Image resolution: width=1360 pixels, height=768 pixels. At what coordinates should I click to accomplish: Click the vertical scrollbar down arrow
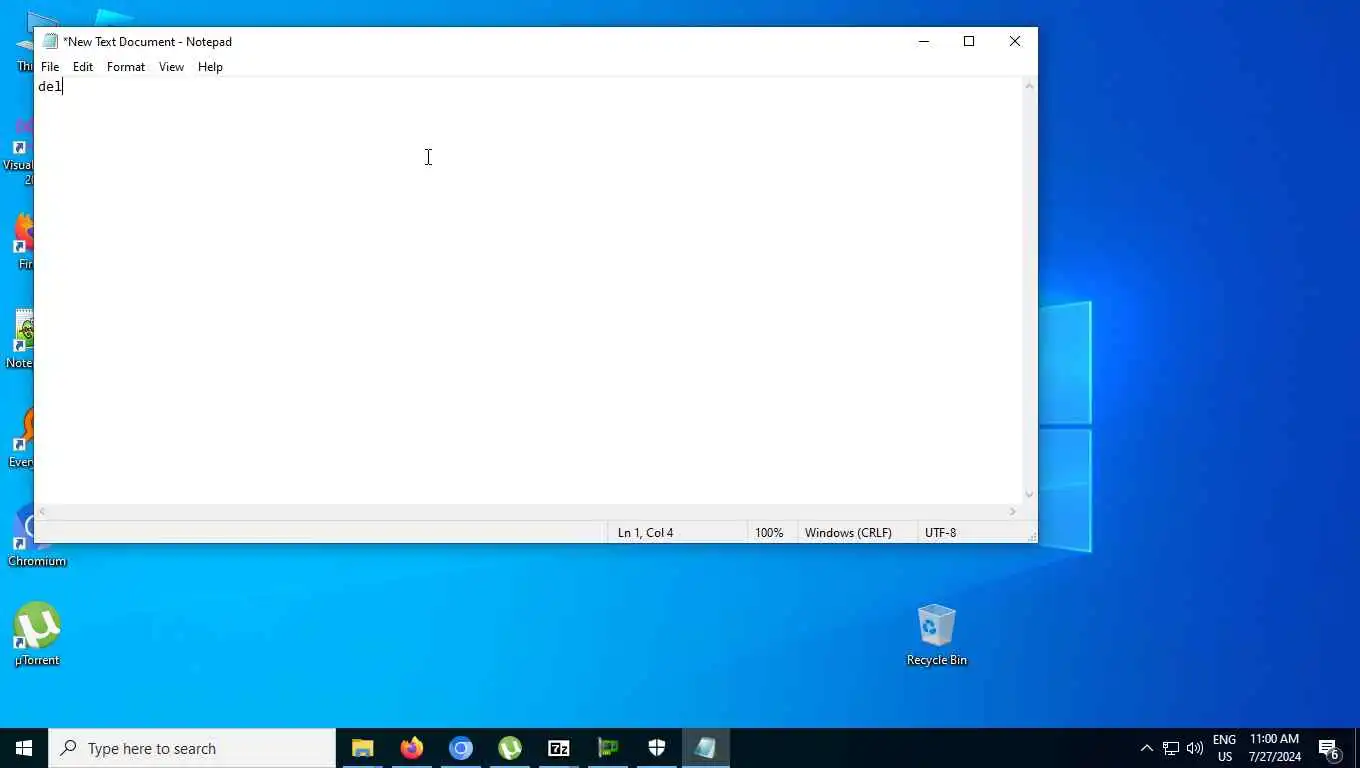(x=1029, y=495)
